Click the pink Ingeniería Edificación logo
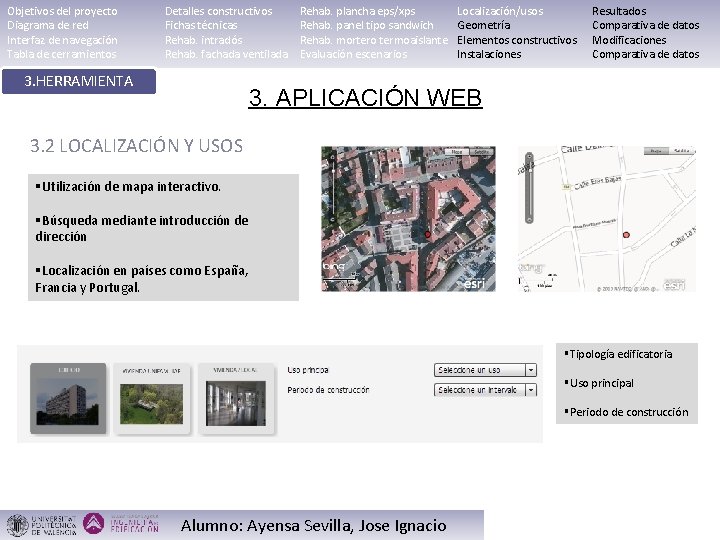Screen dimensions: 720x540 [121, 524]
